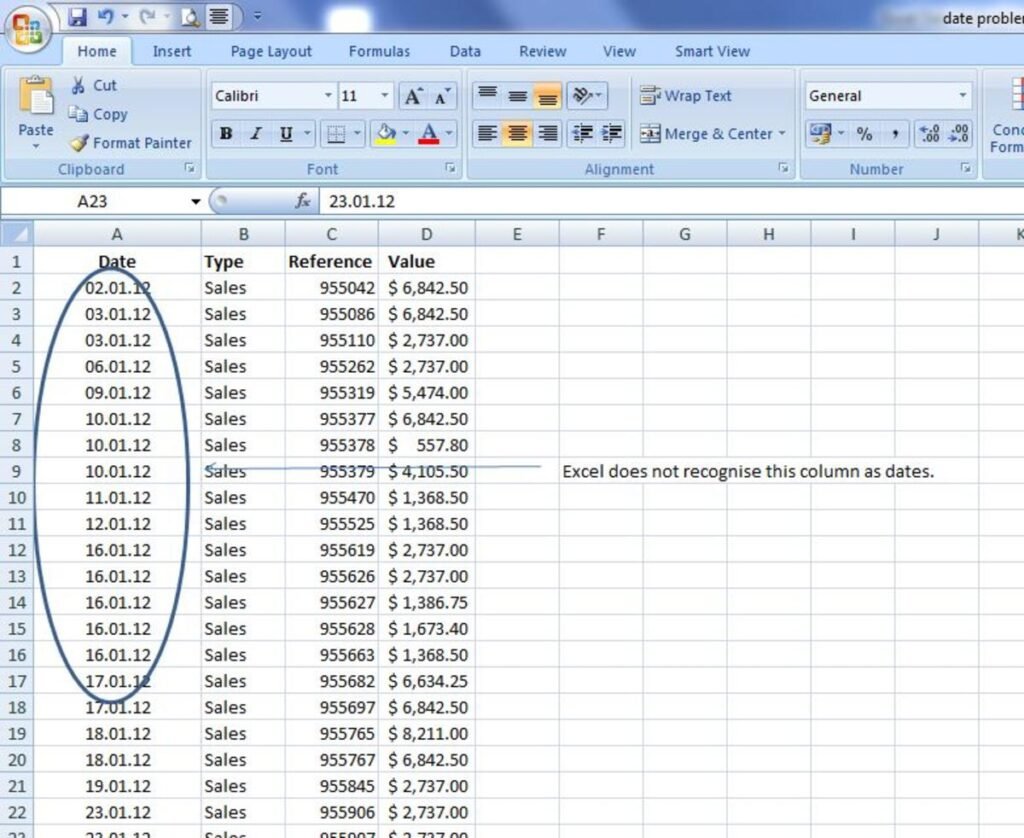This screenshot has width=1024, height=838.
Task: Open the Calibri font name dropdown
Action: (328, 96)
